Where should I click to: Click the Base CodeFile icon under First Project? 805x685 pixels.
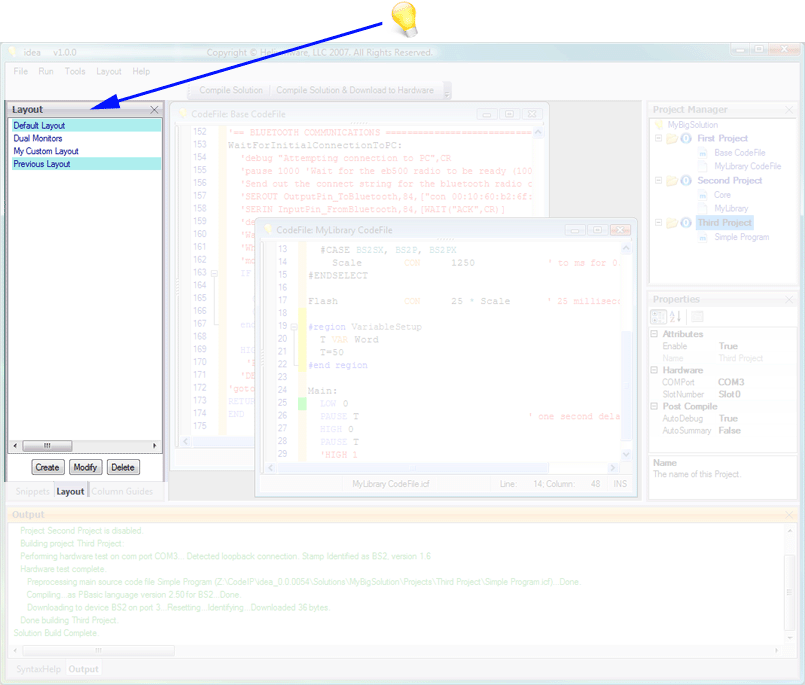point(703,153)
